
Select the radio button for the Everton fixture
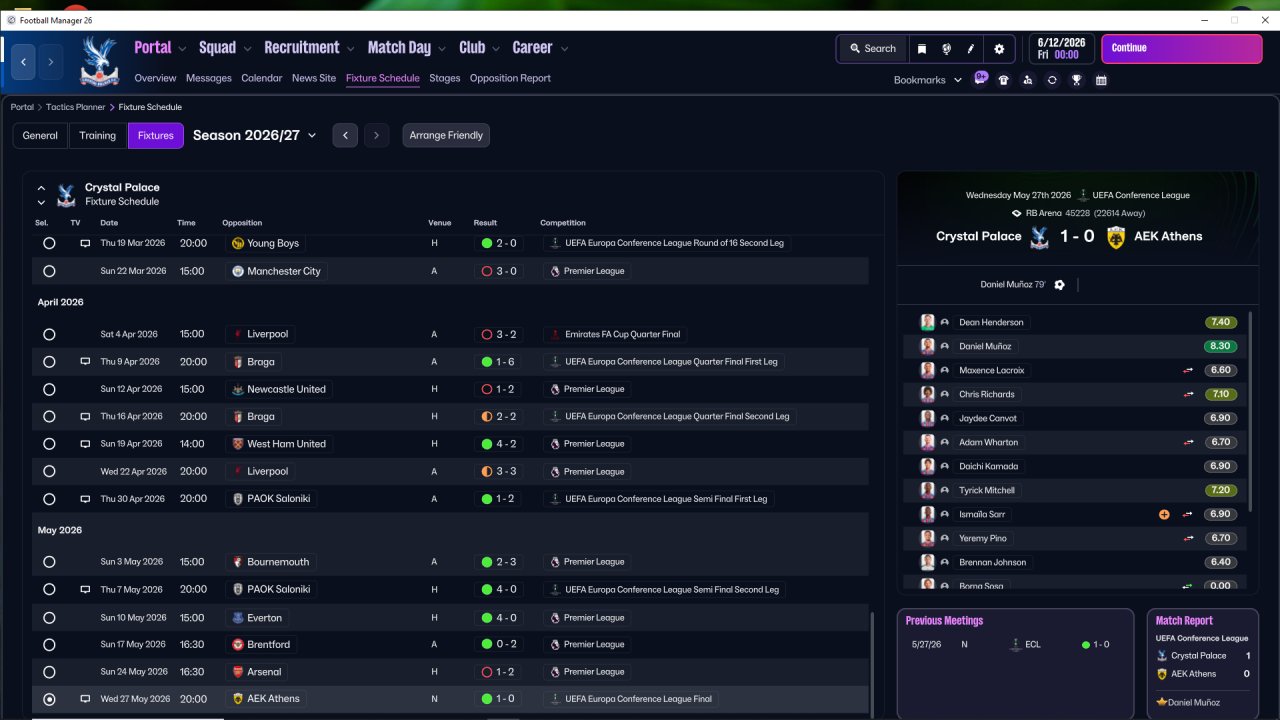click(x=49, y=617)
